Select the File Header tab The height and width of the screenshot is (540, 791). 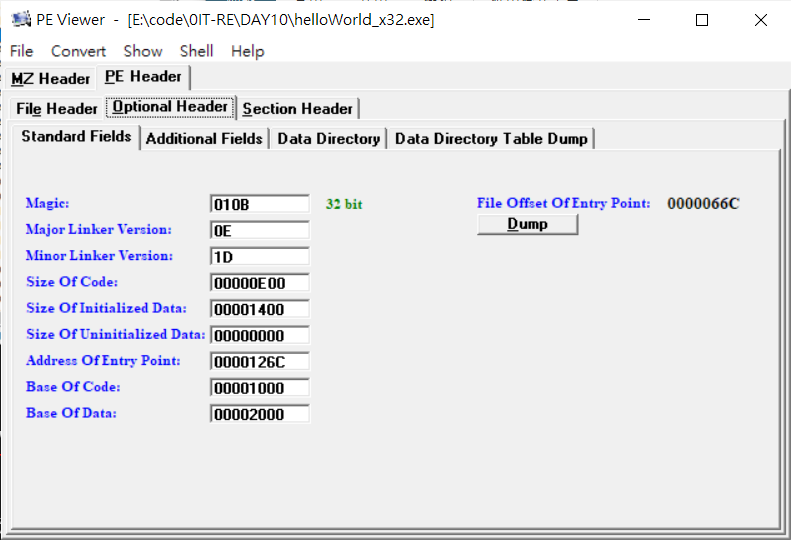pyautogui.click(x=56, y=109)
